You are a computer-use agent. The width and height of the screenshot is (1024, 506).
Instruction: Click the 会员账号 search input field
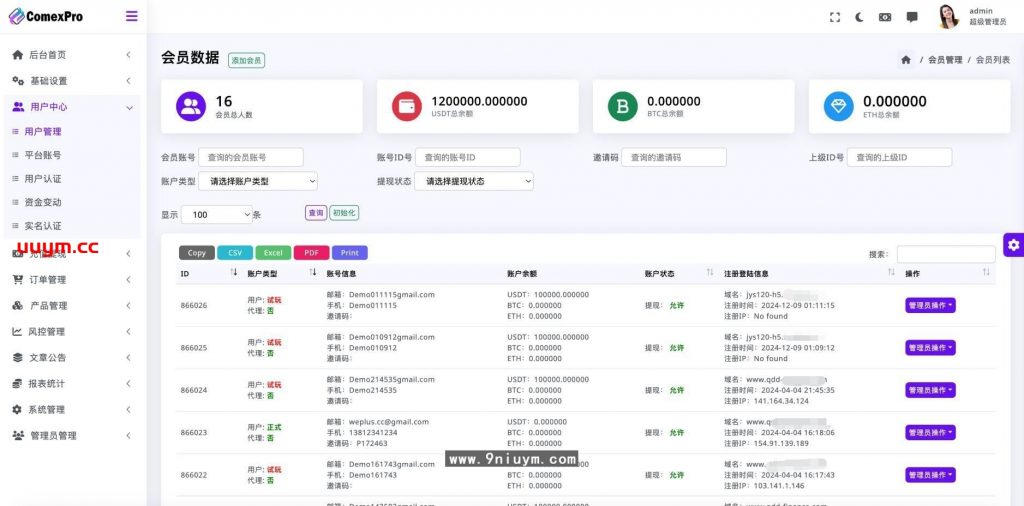click(251, 157)
